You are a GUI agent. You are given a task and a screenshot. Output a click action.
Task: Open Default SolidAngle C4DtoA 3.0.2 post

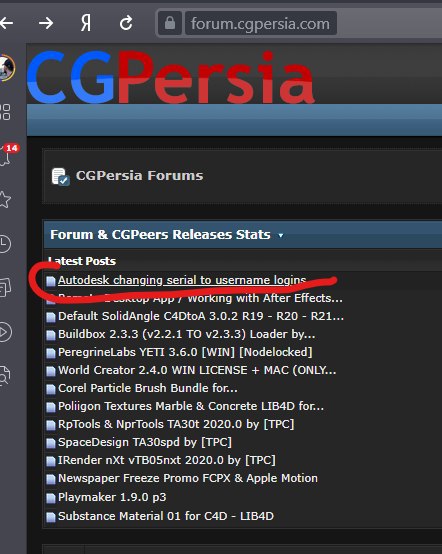201,316
